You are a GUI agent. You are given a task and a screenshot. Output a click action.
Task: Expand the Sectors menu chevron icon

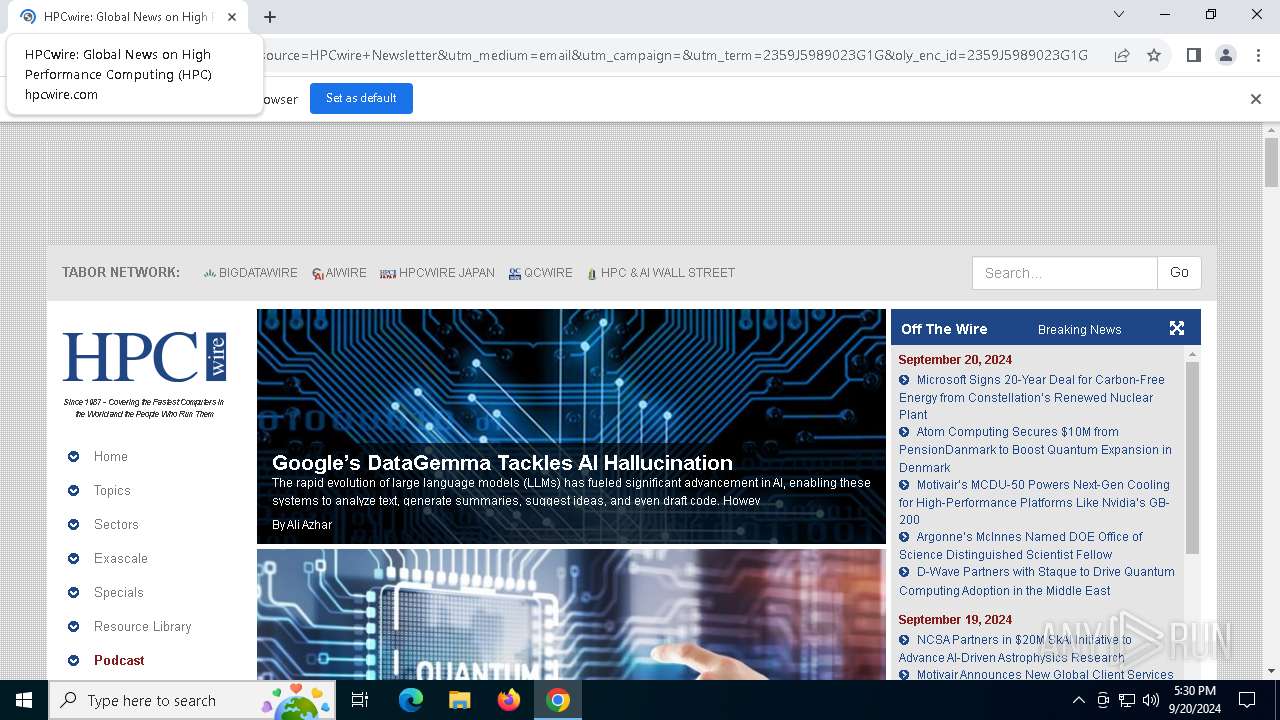tap(73, 525)
